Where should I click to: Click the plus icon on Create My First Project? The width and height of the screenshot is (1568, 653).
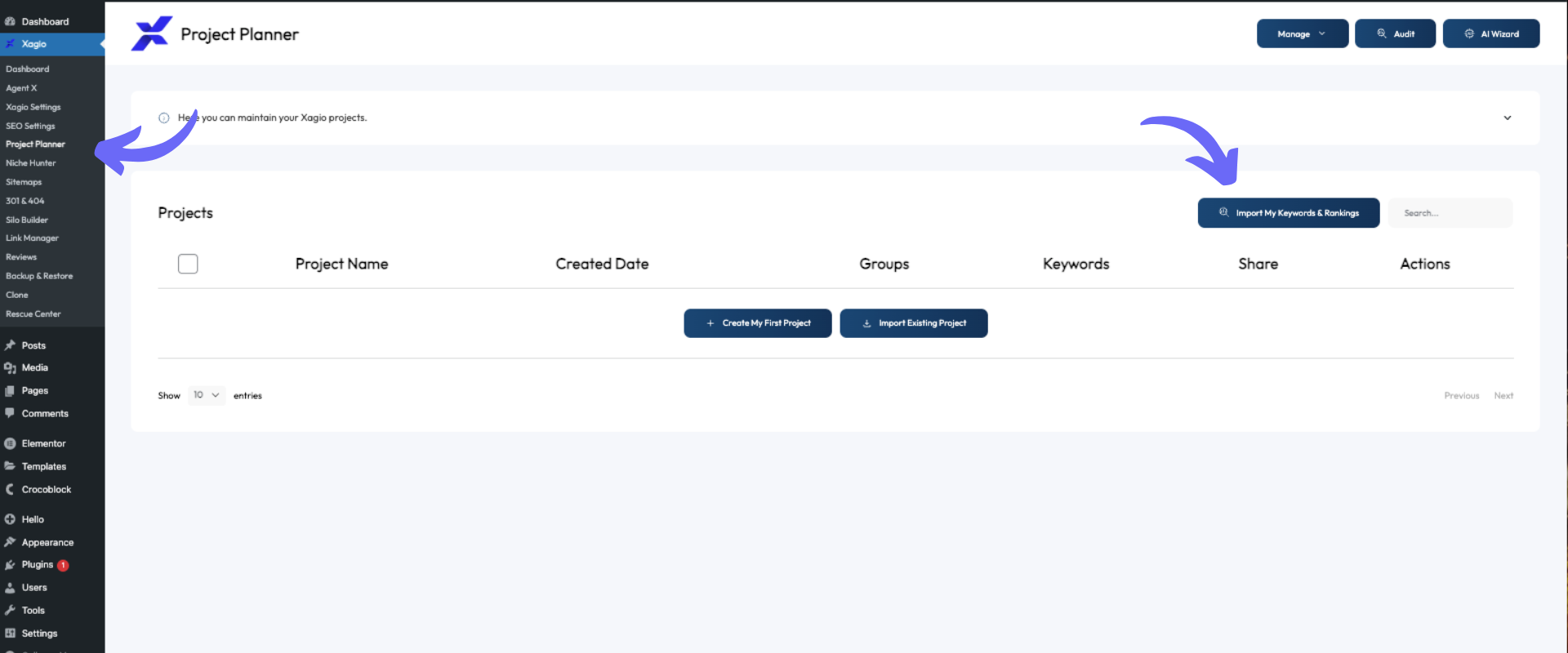point(710,323)
